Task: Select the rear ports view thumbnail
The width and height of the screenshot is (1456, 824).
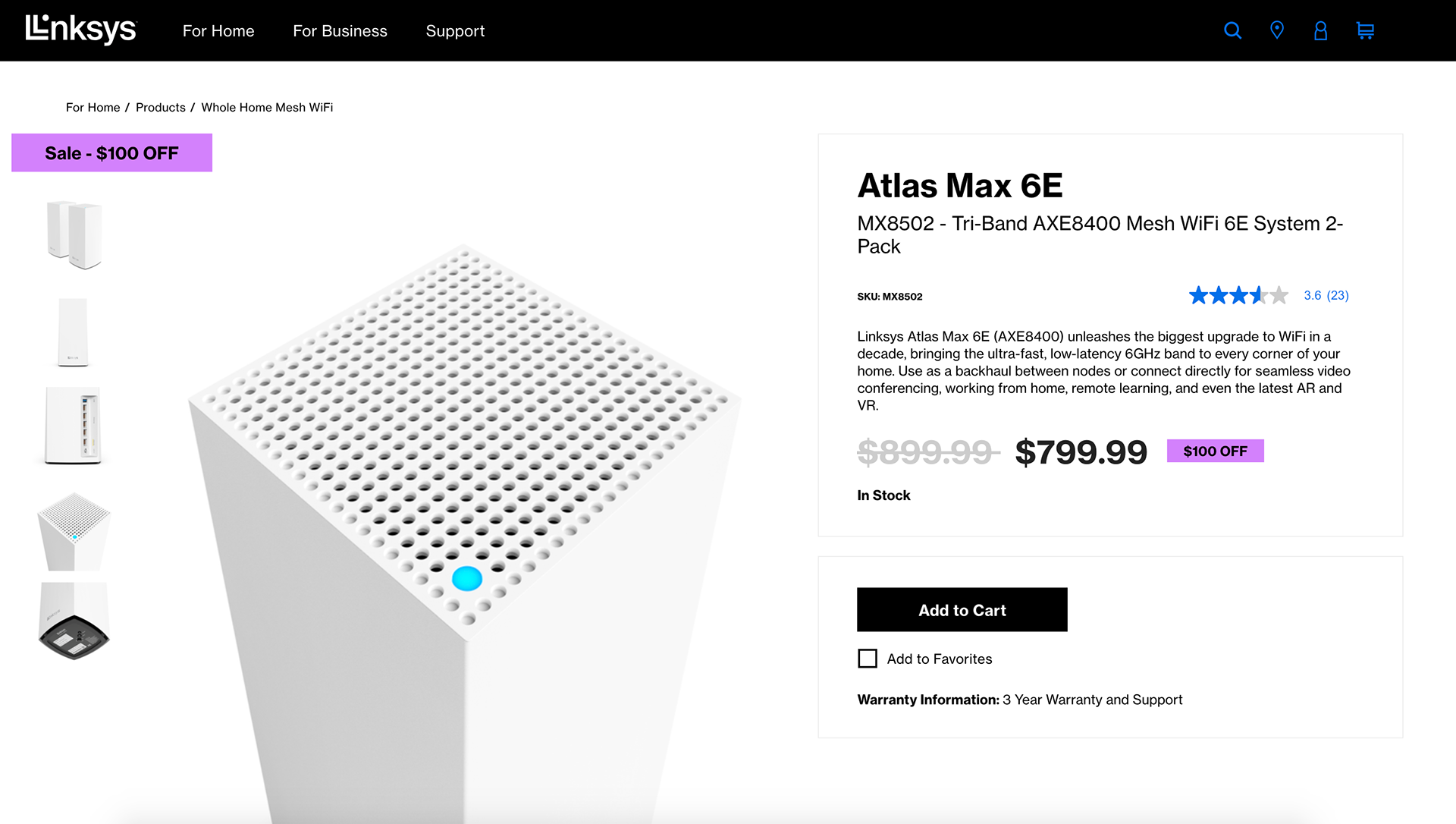Action: (74, 426)
